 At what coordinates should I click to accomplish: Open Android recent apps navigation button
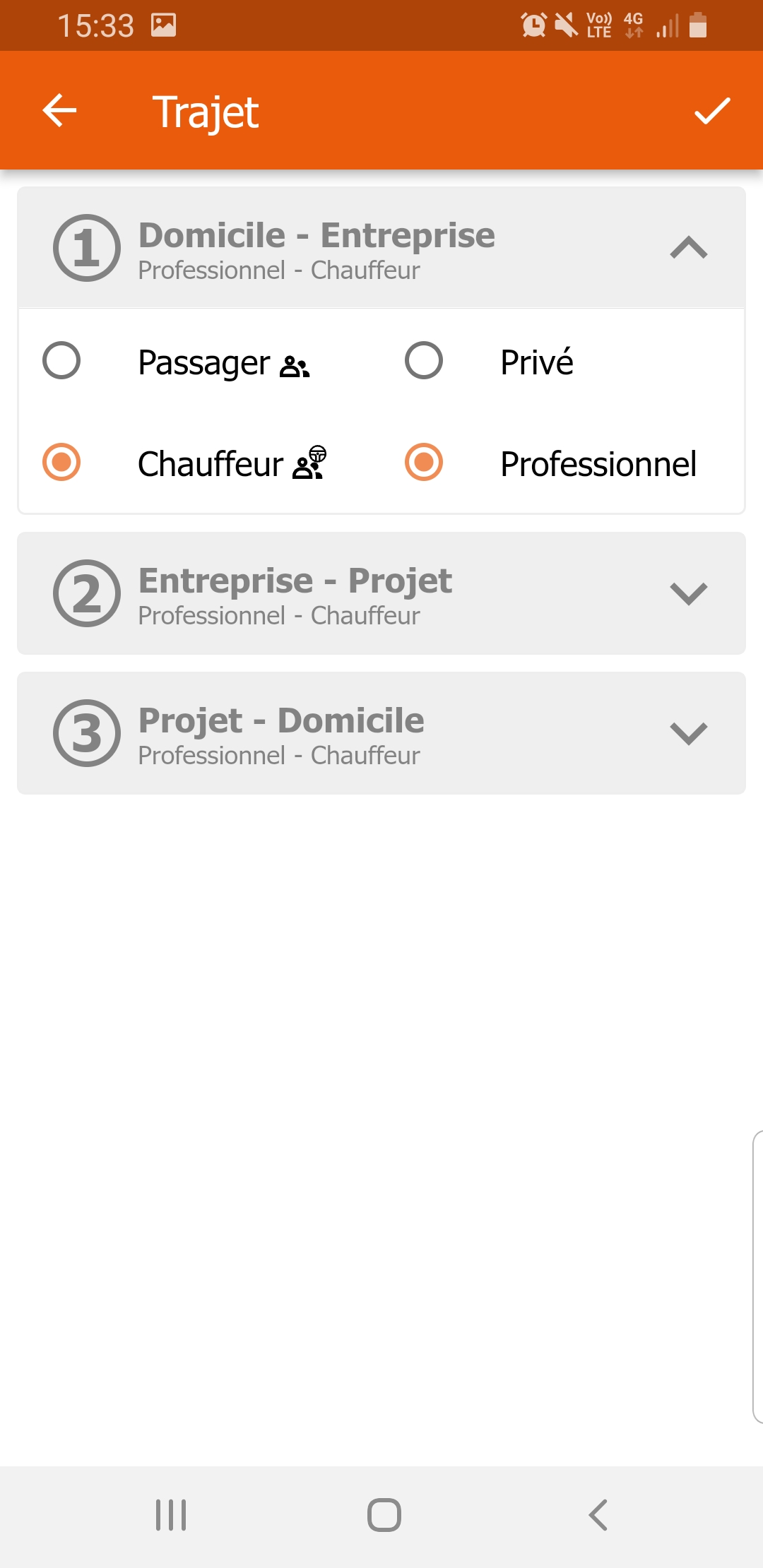point(171,1515)
